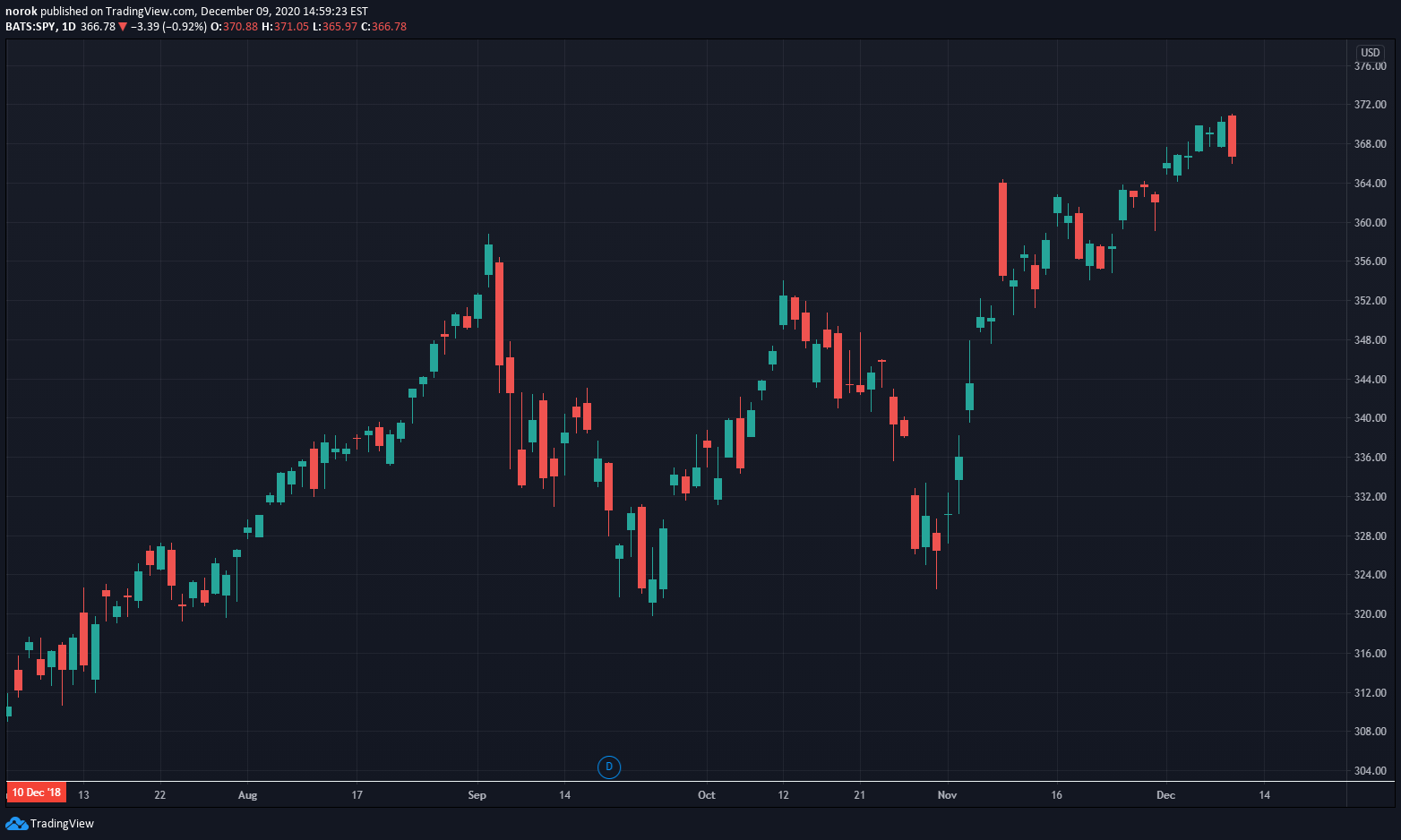Click the 324.00 price axis label

coord(1370,575)
